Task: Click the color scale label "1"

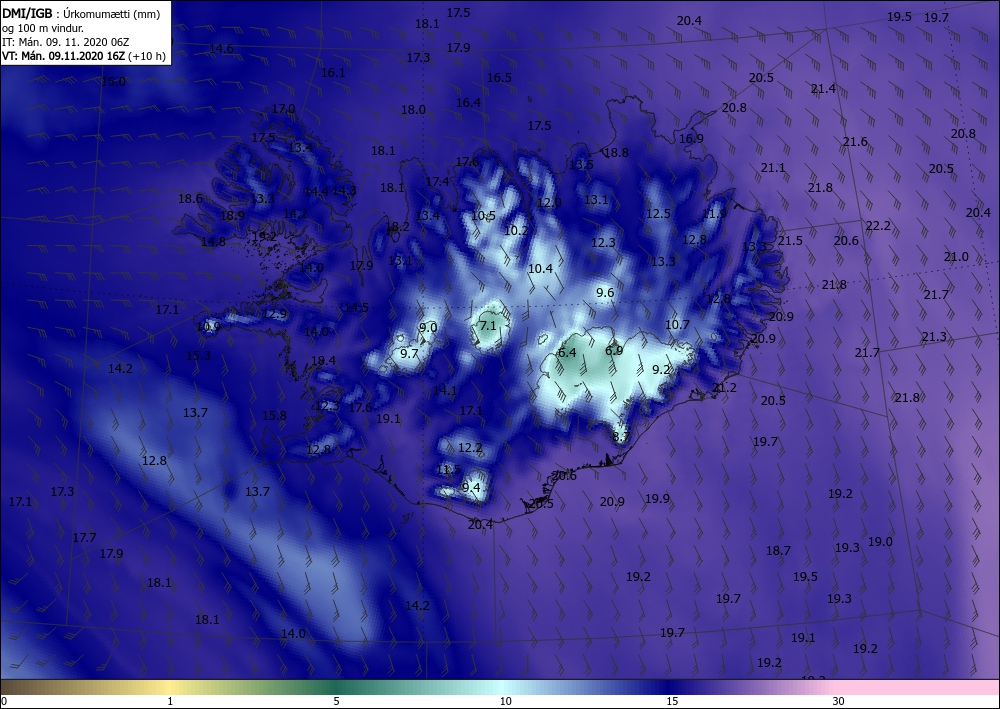Action: [x=170, y=701]
